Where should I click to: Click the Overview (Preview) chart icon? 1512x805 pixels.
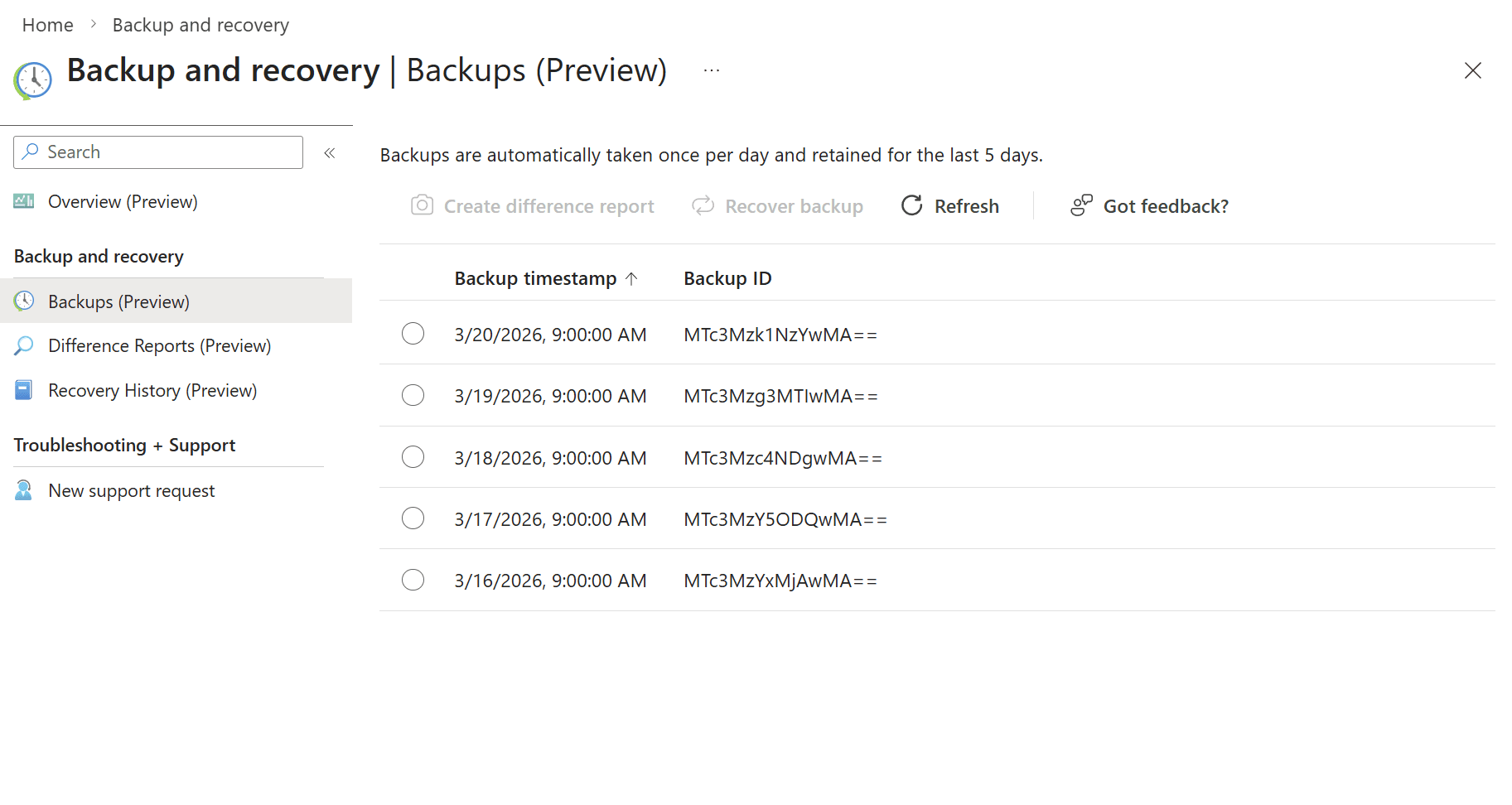pyautogui.click(x=22, y=200)
